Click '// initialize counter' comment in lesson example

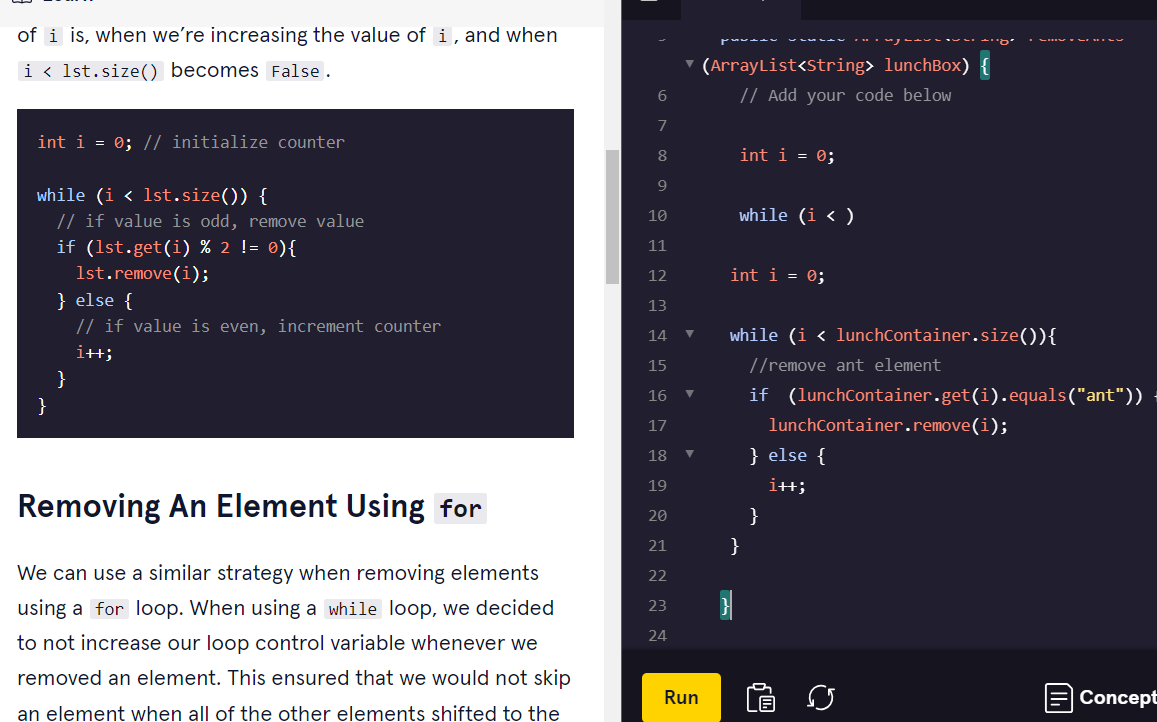coord(244,142)
